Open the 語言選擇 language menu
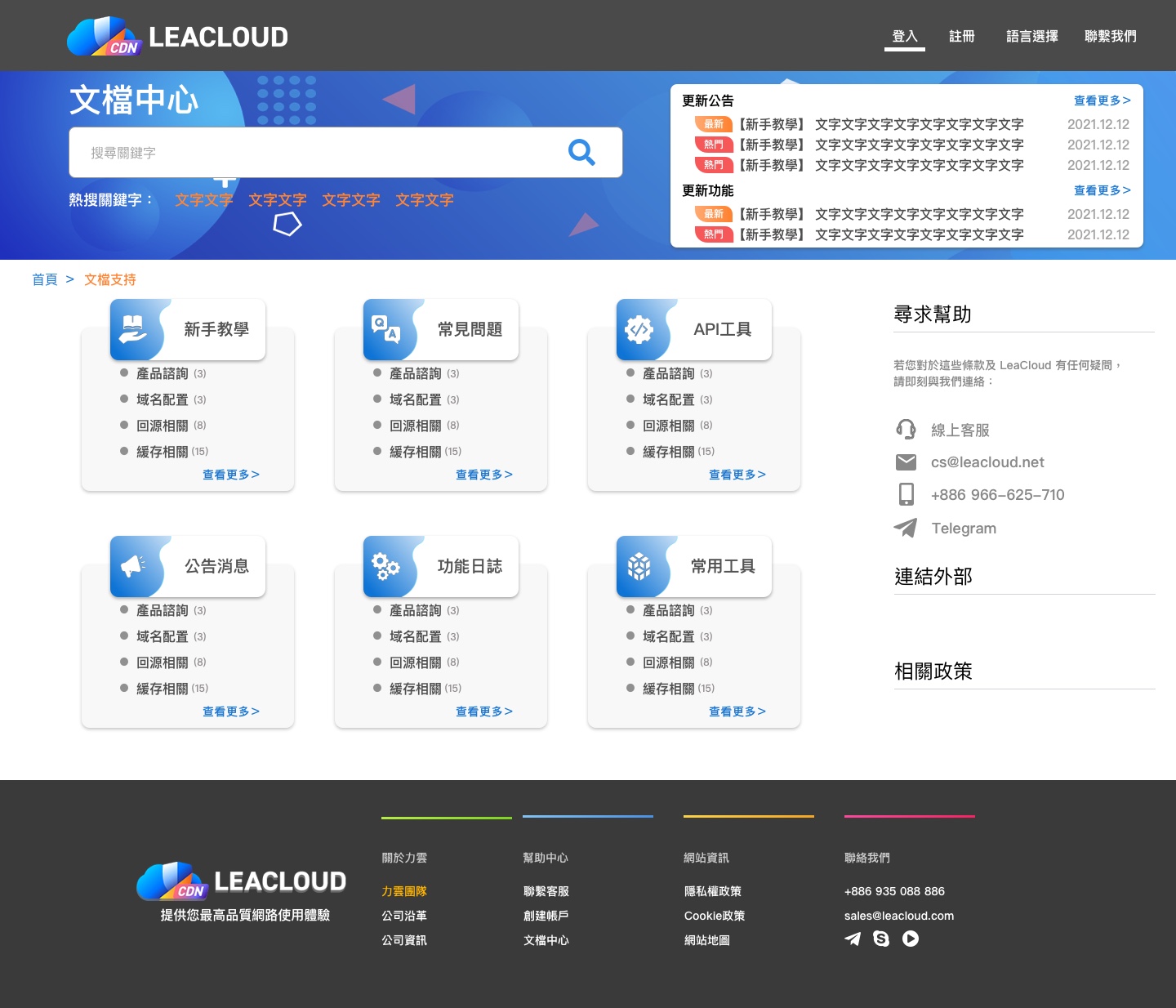The width and height of the screenshot is (1176, 1008). (1031, 36)
